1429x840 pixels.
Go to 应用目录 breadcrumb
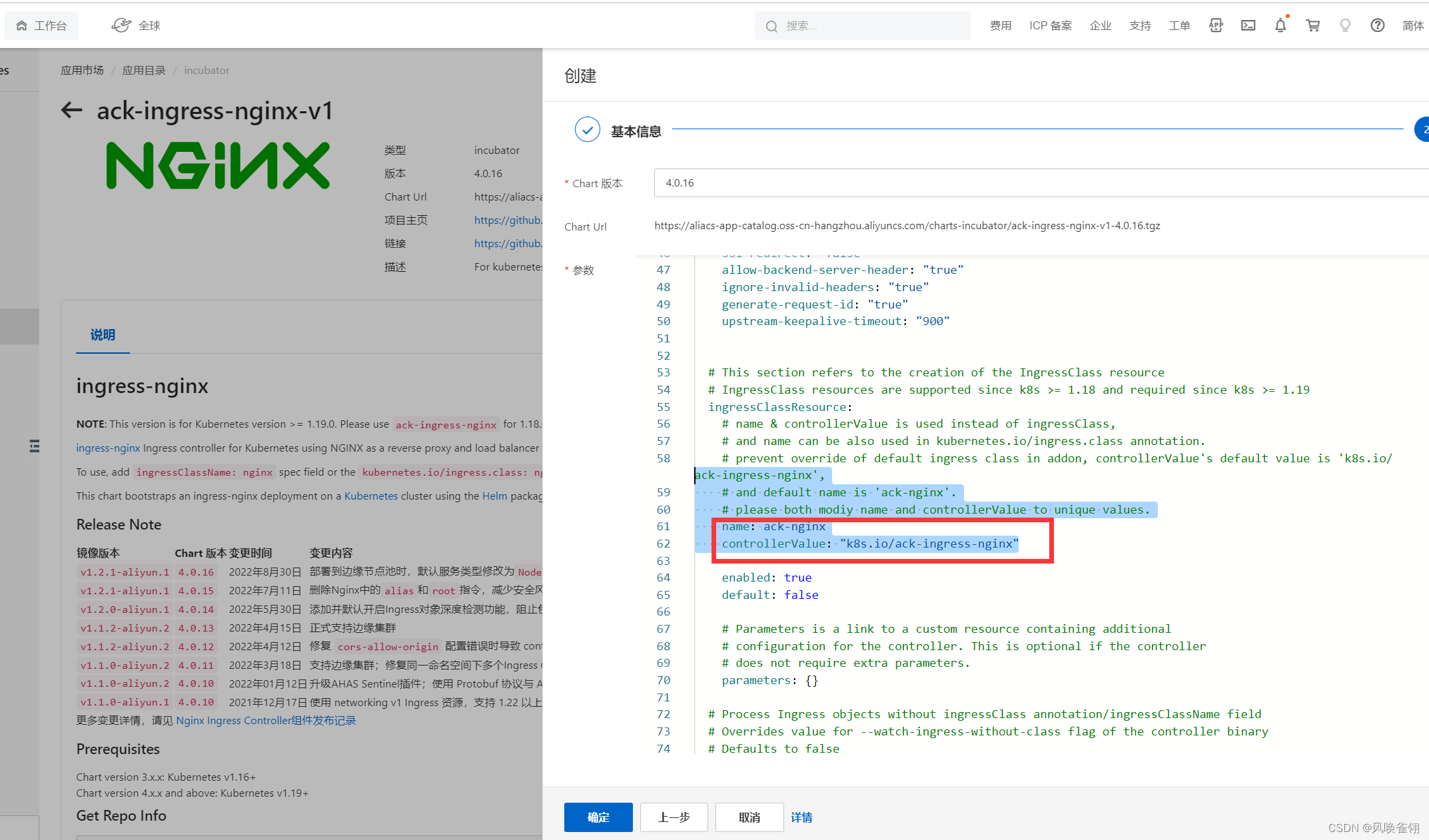pyautogui.click(x=144, y=70)
